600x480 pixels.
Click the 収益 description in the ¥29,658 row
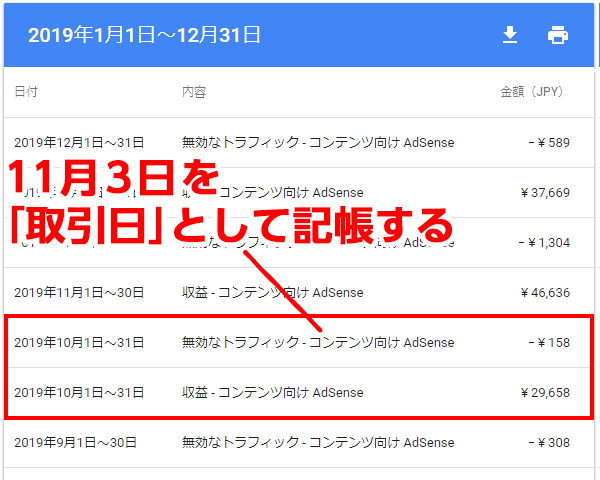point(272,392)
